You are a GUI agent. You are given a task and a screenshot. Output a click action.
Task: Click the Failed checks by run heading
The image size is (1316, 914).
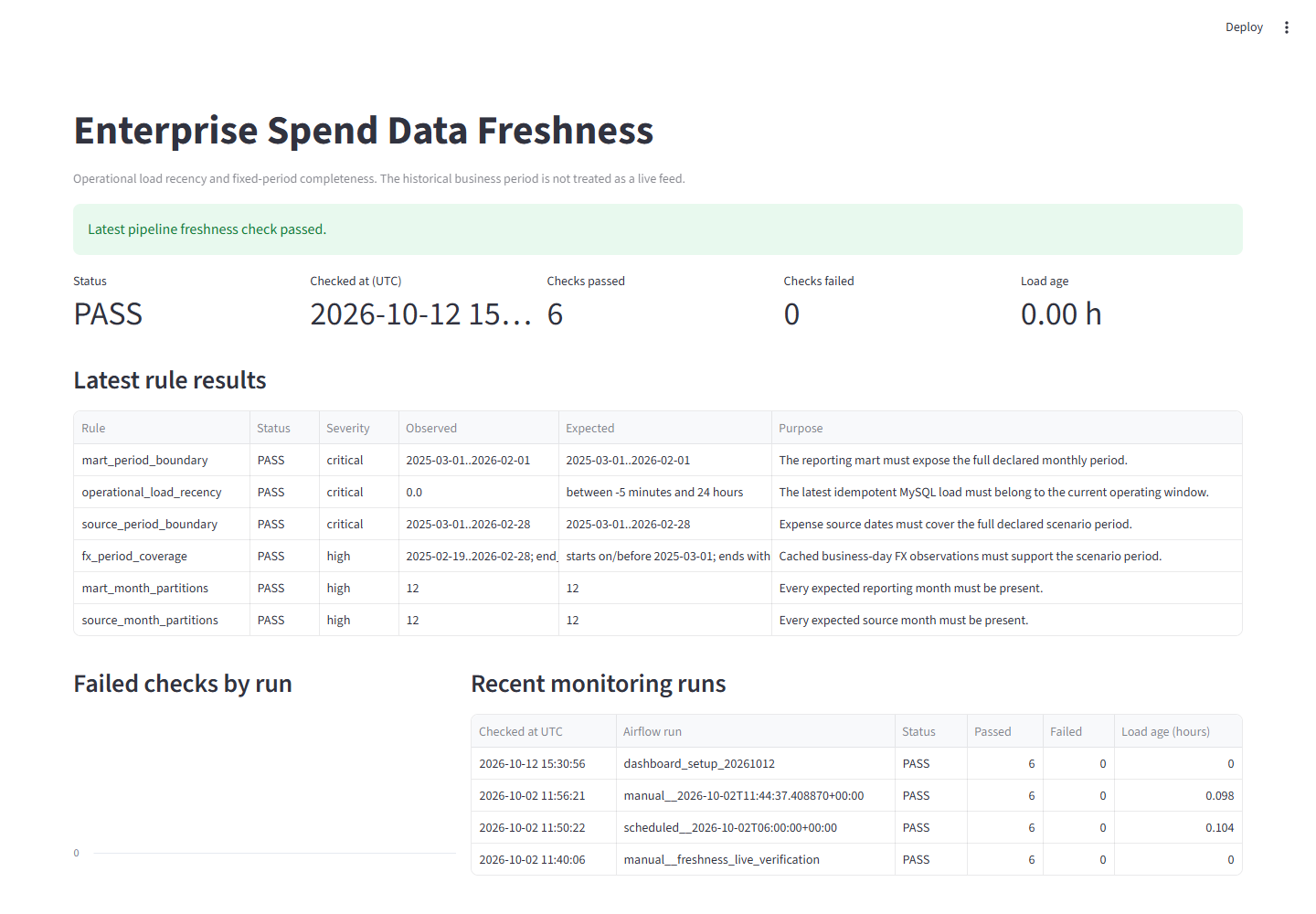point(183,684)
